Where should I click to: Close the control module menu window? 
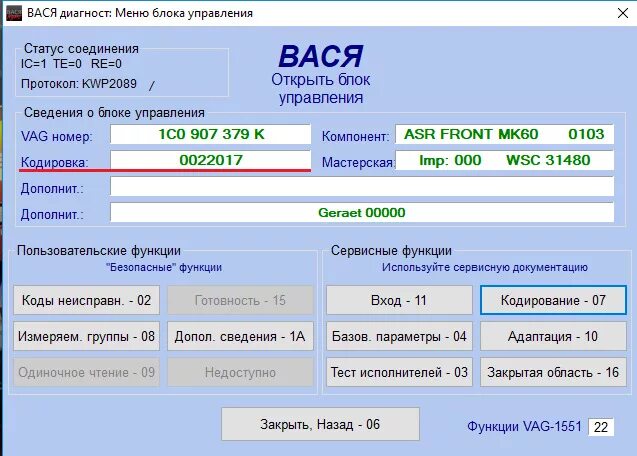pos(622,13)
